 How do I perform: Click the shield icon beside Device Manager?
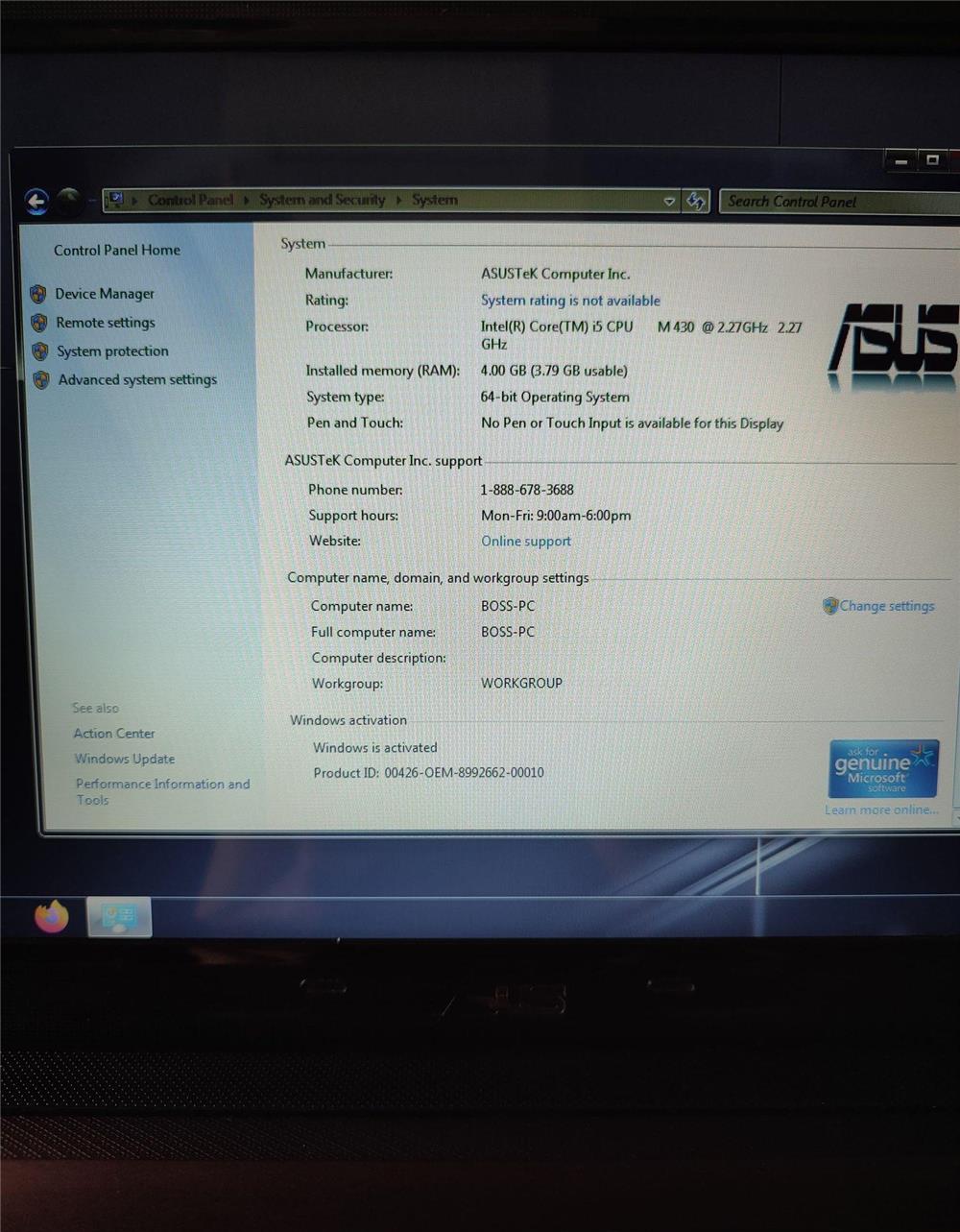coord(38,294)
